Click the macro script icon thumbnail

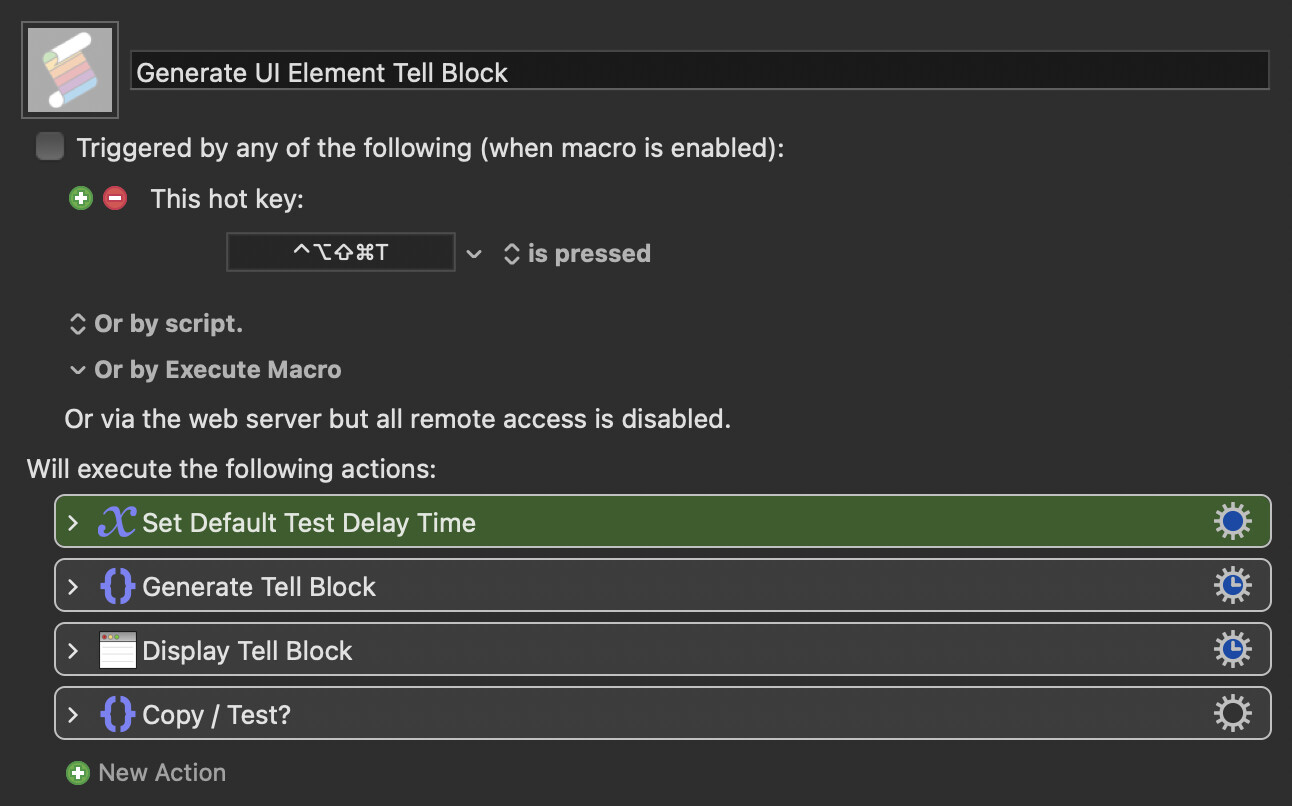point(70,70)
